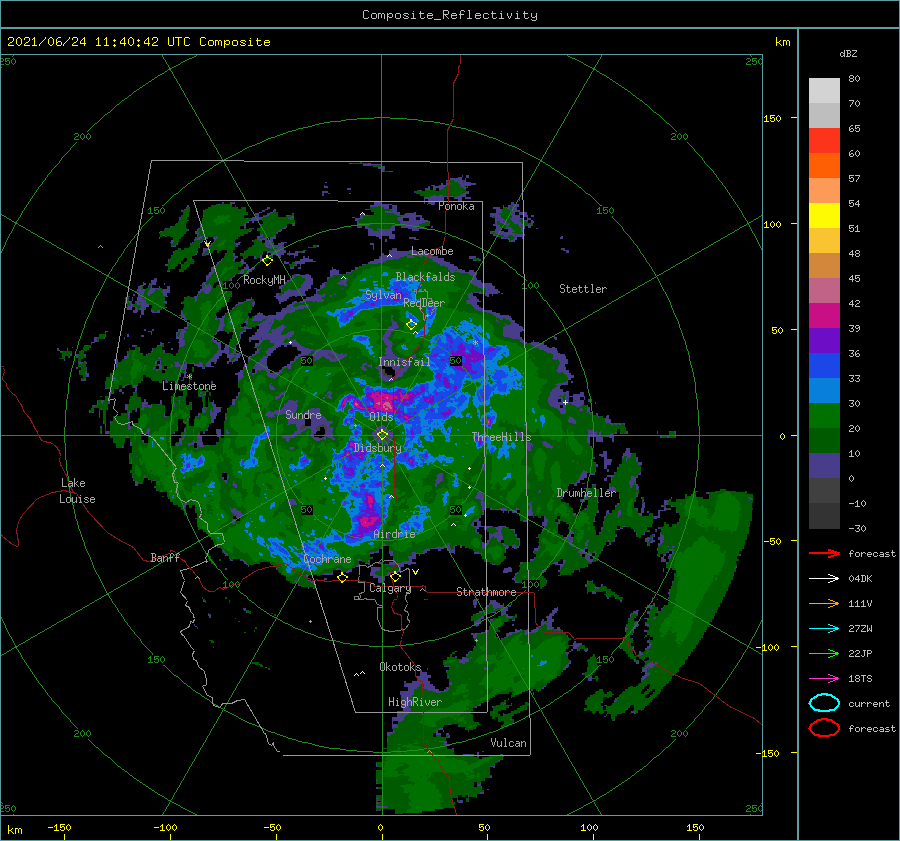Click the yellow diamond marker below Cochrane

[342, 577]
